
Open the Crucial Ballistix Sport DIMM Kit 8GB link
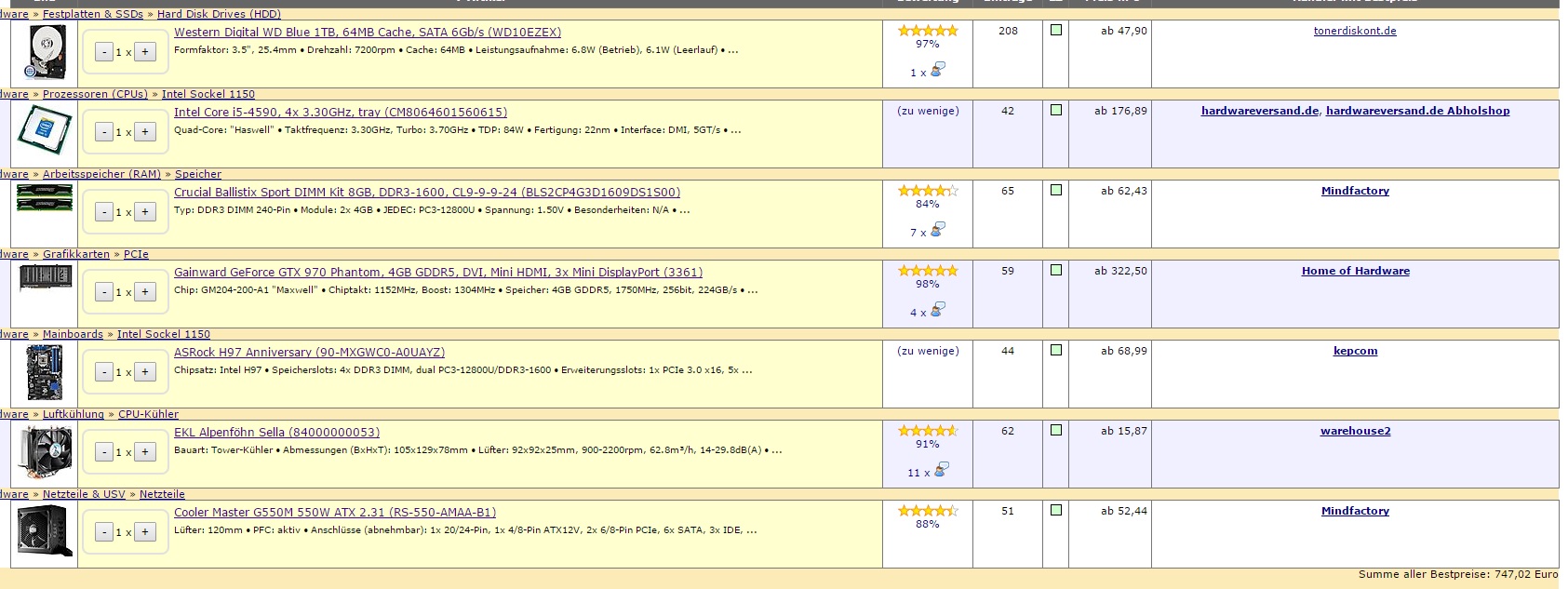(427, 193)
